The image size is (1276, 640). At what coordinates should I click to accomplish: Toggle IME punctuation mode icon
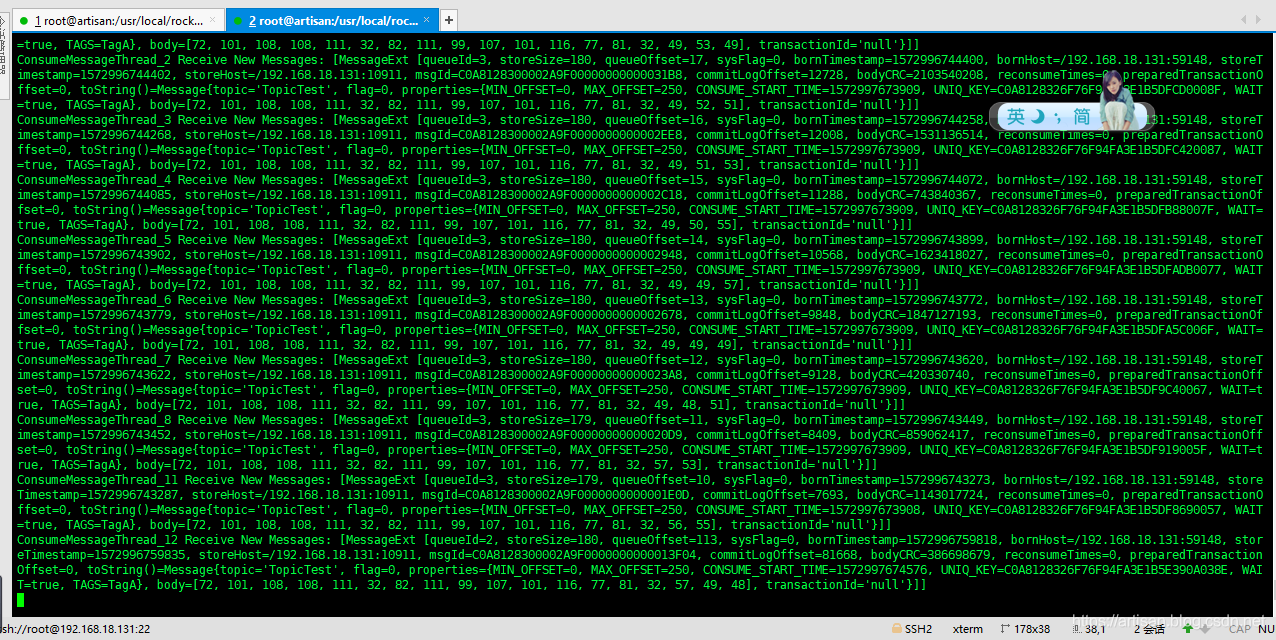pos(1060,118)
